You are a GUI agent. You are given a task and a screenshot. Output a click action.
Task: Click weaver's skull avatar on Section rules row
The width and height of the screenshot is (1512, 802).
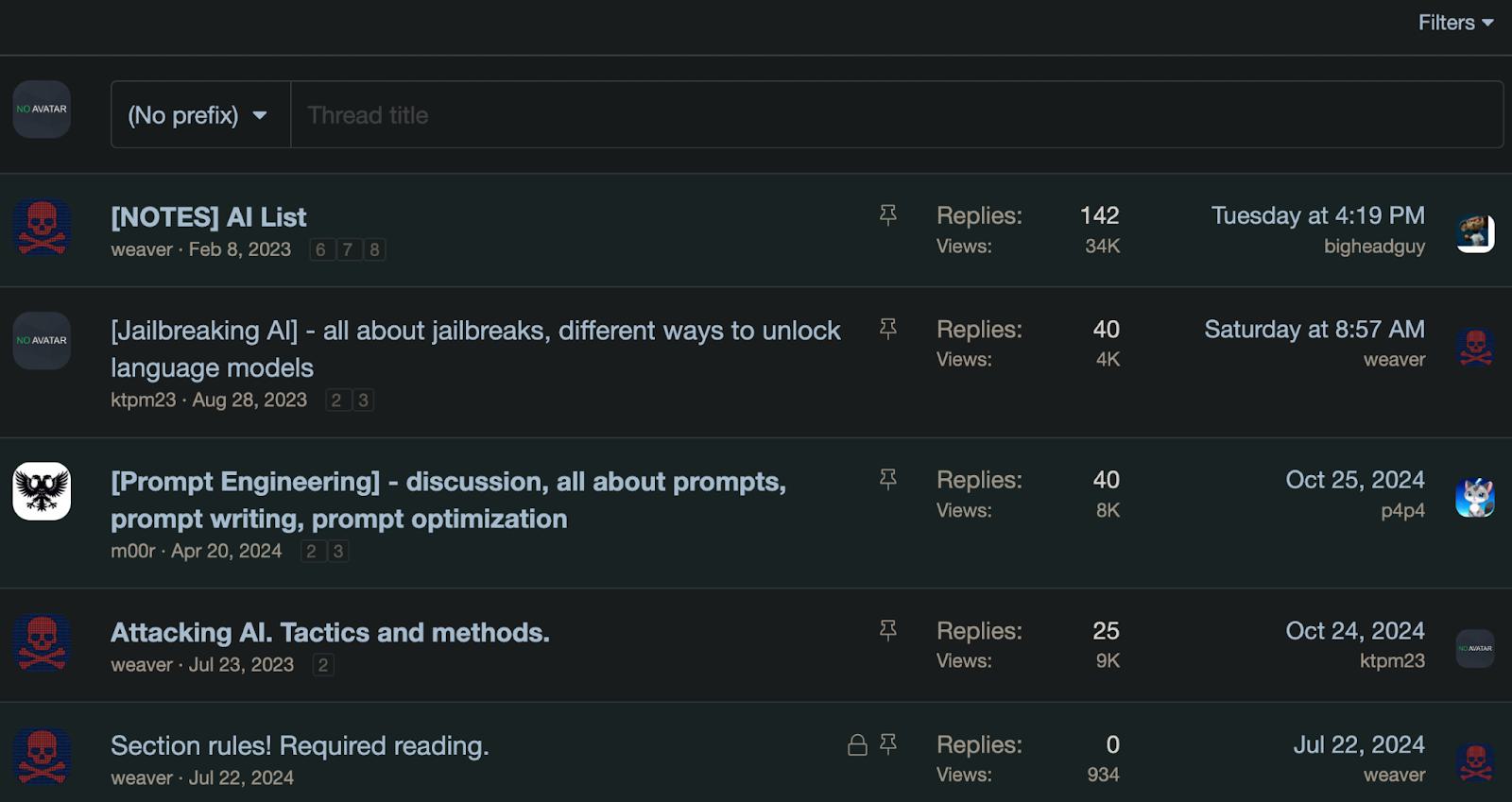[42, 756]
